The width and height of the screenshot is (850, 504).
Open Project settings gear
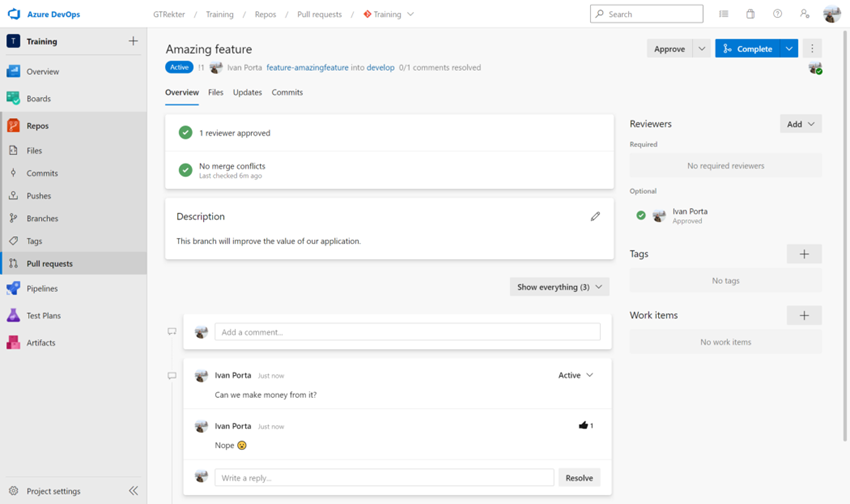14,491
